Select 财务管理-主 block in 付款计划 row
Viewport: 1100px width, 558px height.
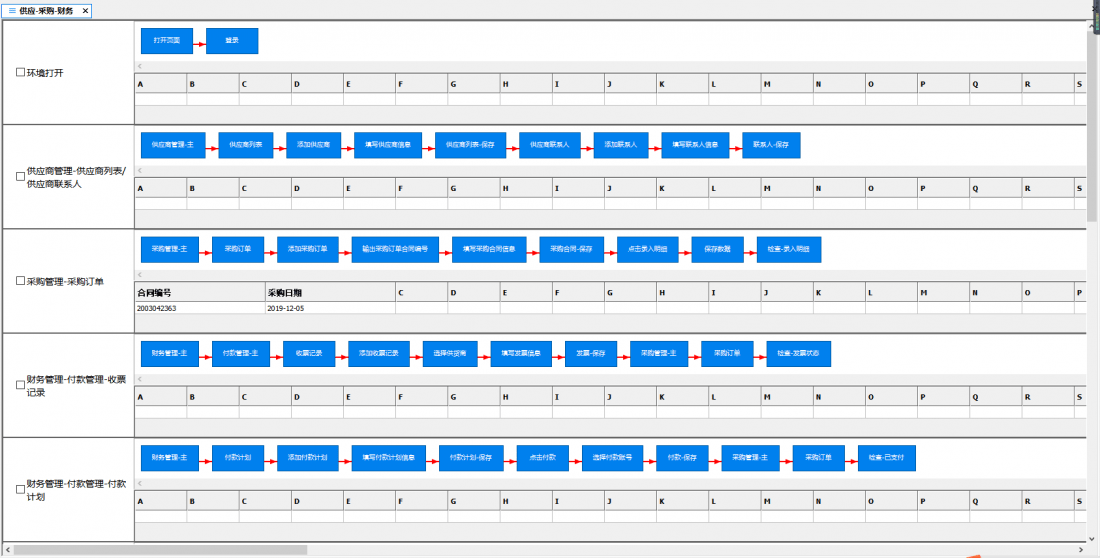170,458
